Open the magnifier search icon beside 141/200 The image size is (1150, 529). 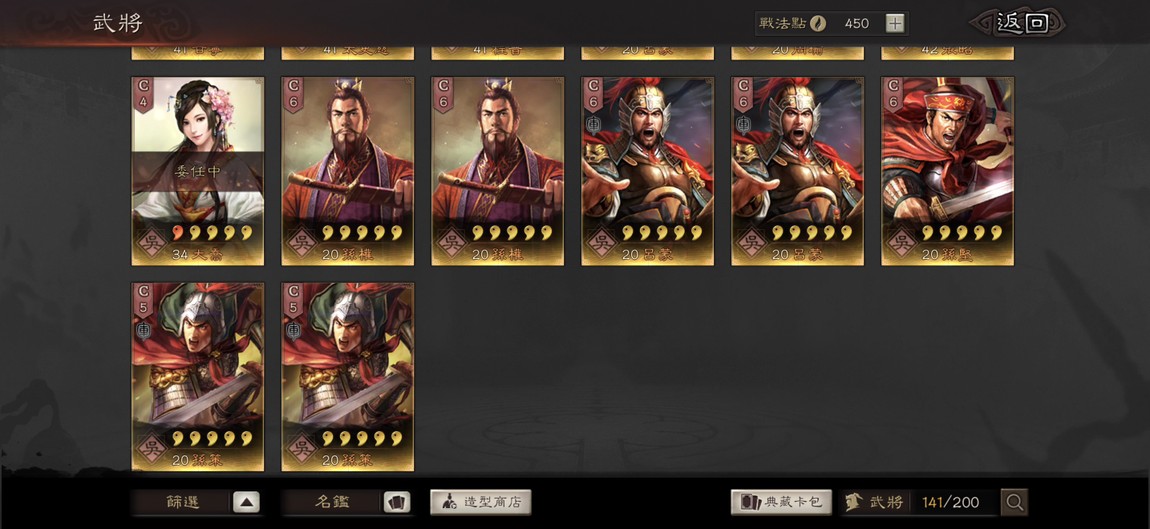coord(1014,503)
